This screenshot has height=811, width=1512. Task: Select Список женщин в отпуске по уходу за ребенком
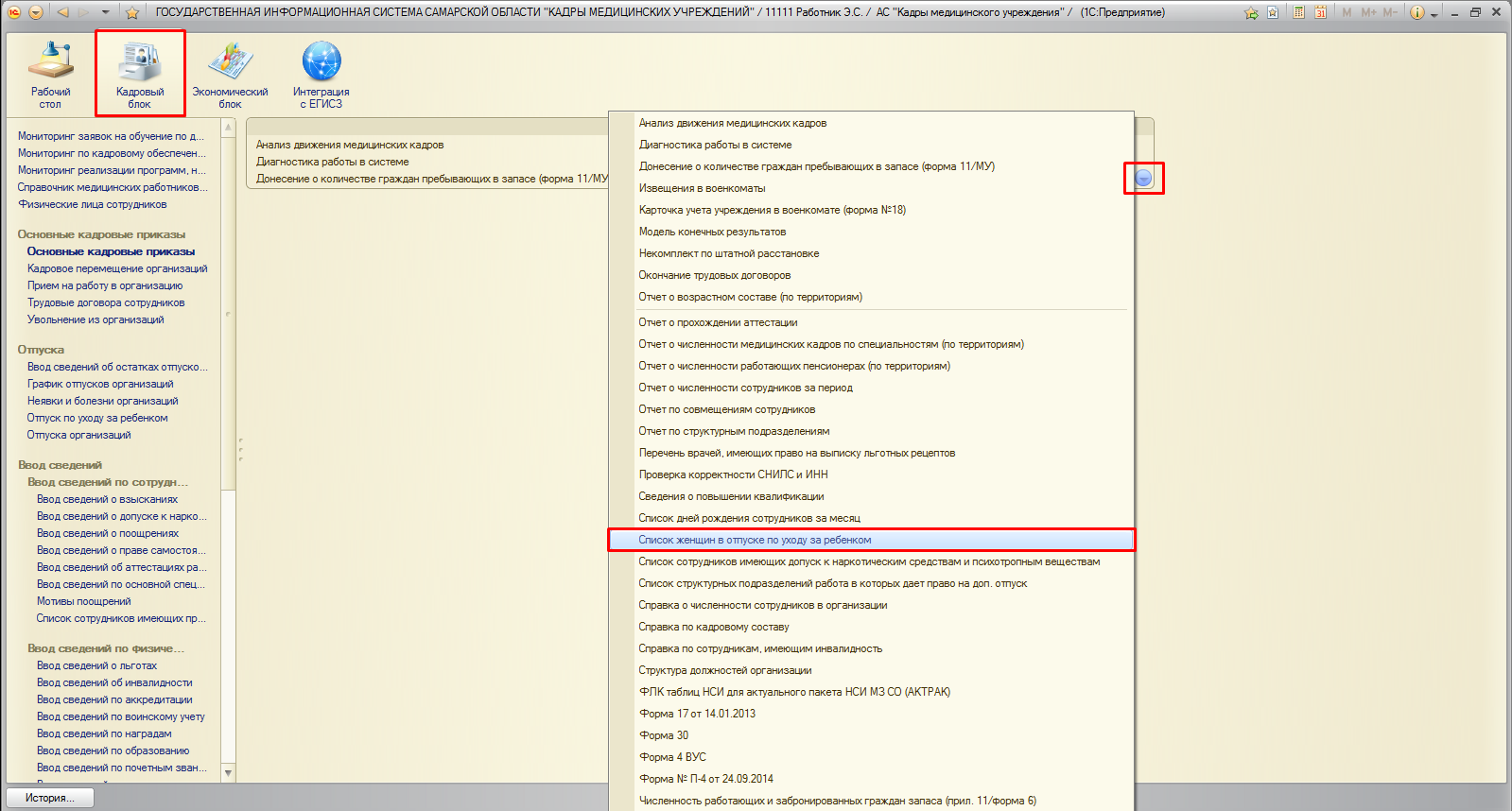pos(755,540)
